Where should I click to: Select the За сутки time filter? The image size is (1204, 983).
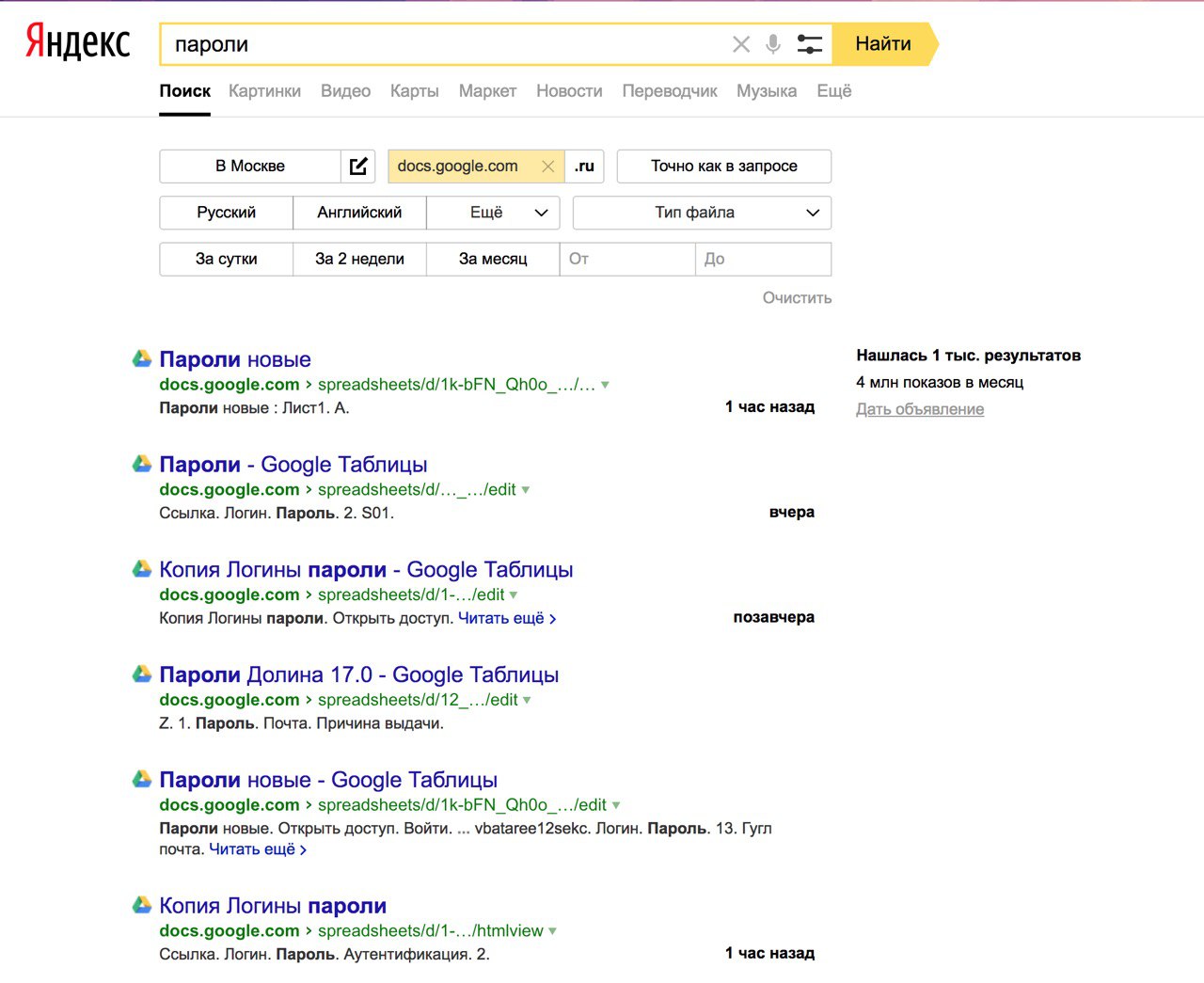[227, 259]
